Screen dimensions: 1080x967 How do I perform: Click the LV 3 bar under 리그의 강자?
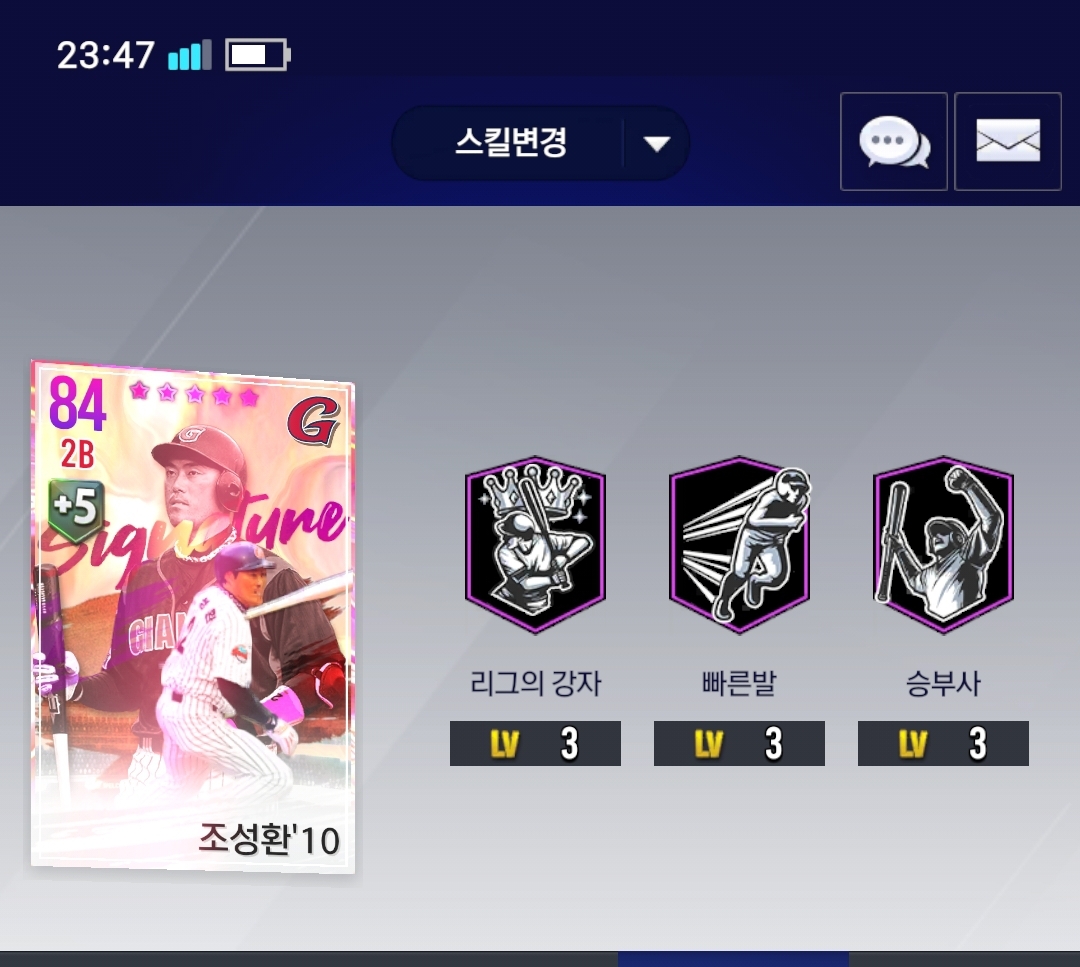(x=535, y=743)
